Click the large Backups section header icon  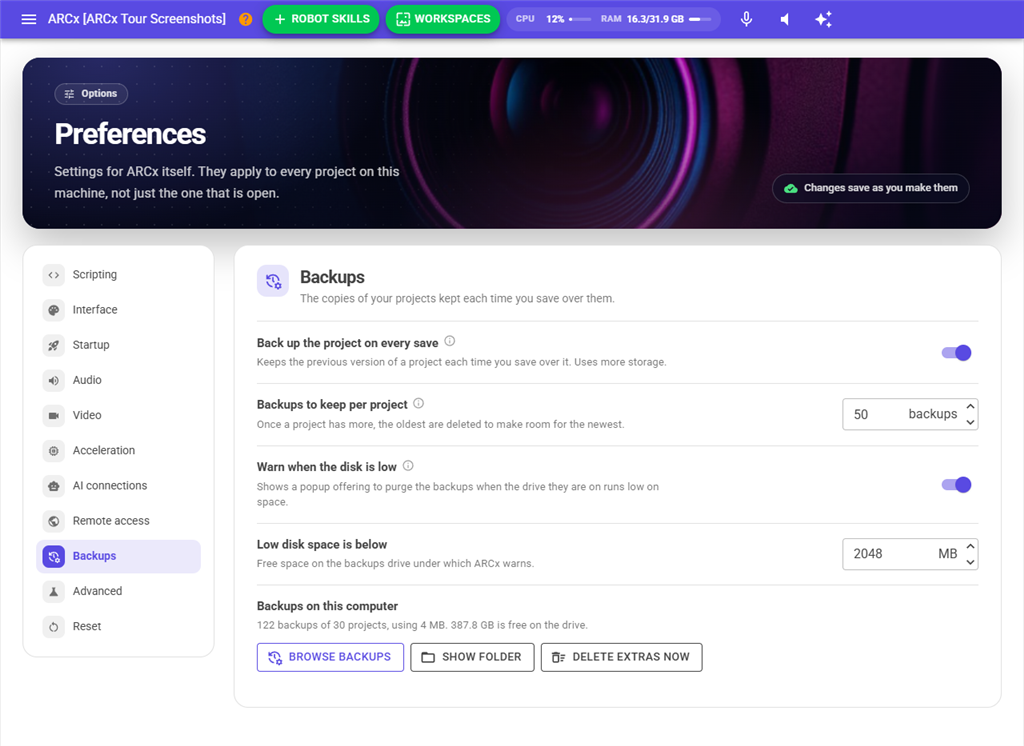[x=273, y=281]
